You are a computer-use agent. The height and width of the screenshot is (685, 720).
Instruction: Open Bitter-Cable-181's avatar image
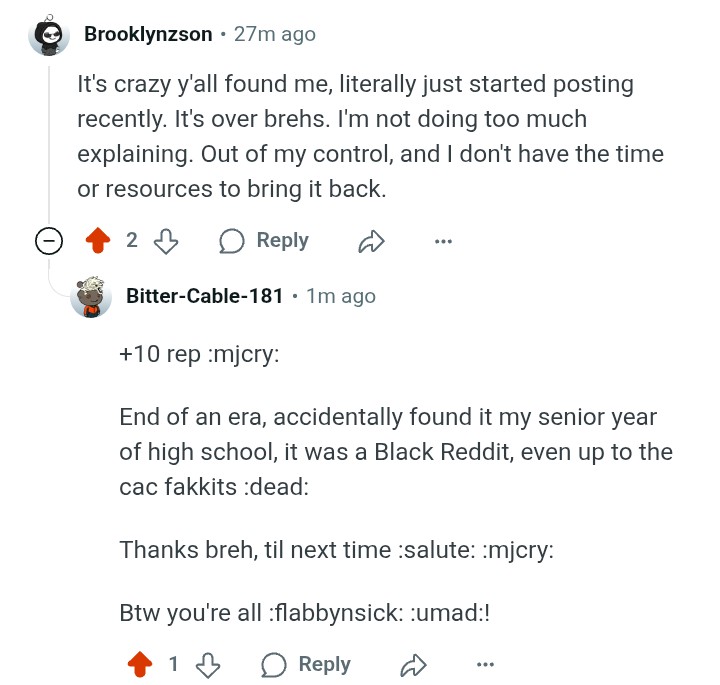(x=91, y=296)
